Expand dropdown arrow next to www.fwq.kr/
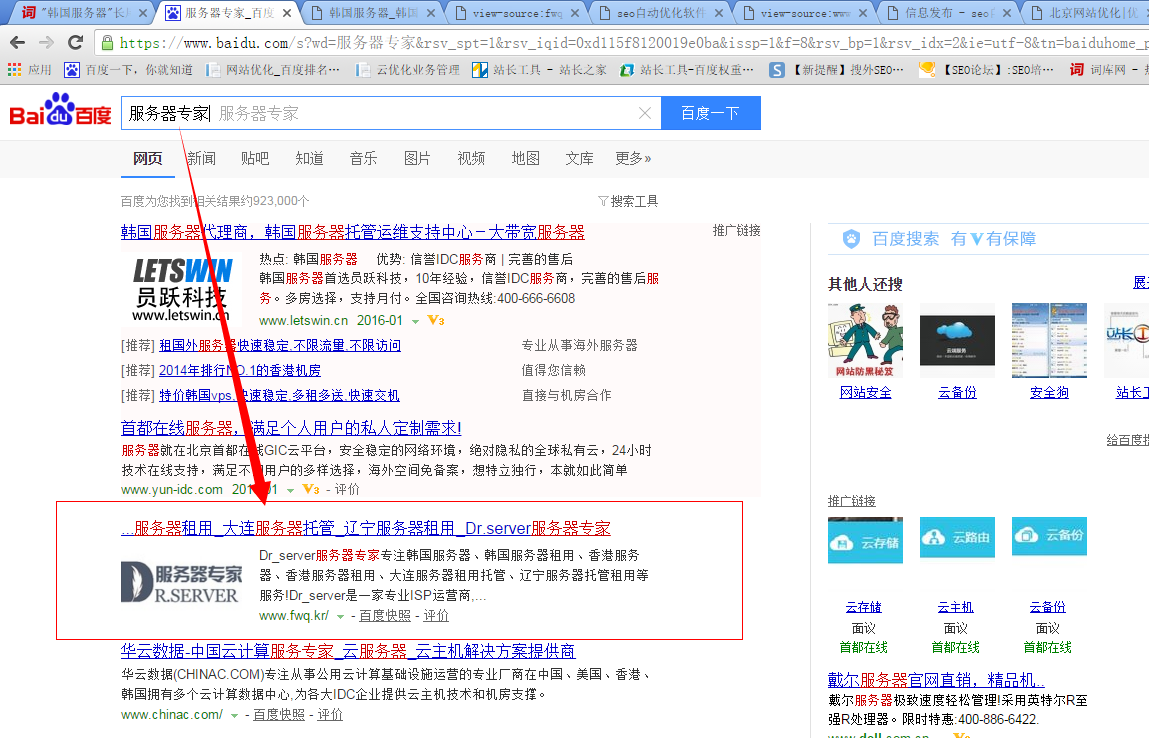This screenshot has width=1149, height=738. click(341, 617)
